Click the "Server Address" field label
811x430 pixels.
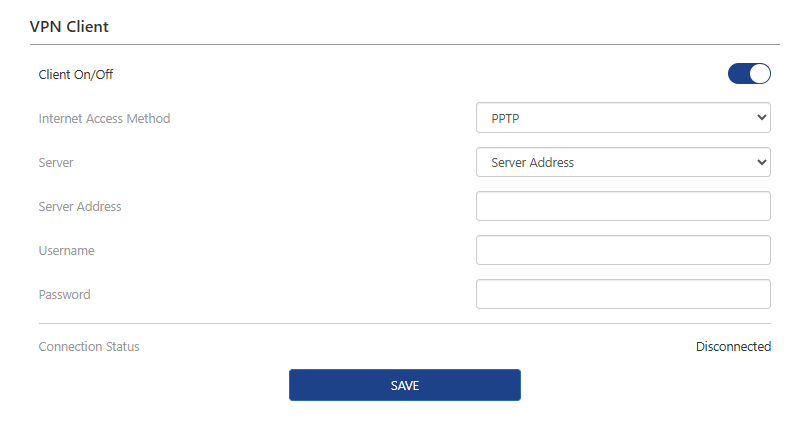pos(80,206)
